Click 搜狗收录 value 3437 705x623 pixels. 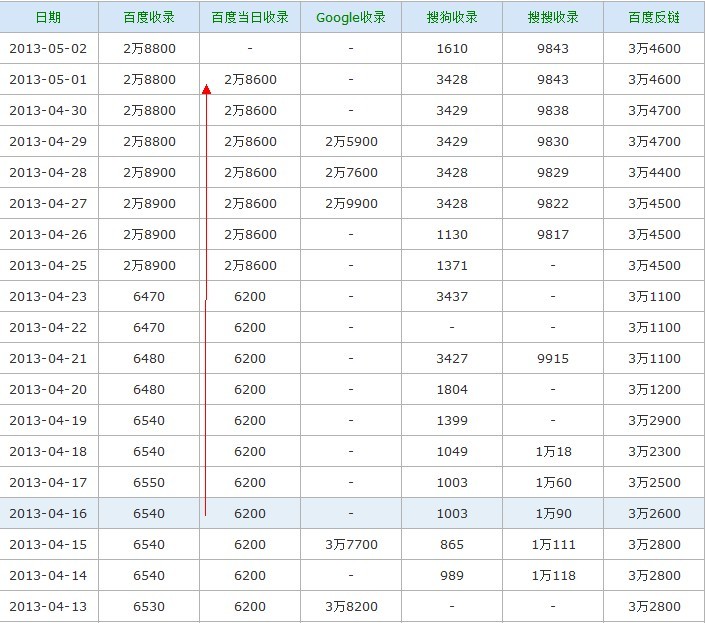pyautogui.click(x=452, y=296)
